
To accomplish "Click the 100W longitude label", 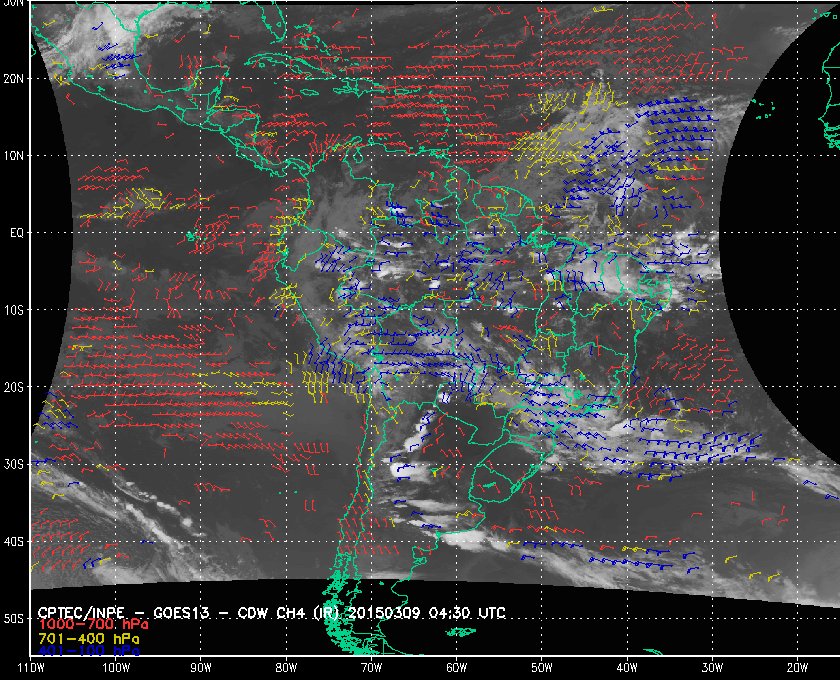I will [116, 668].
